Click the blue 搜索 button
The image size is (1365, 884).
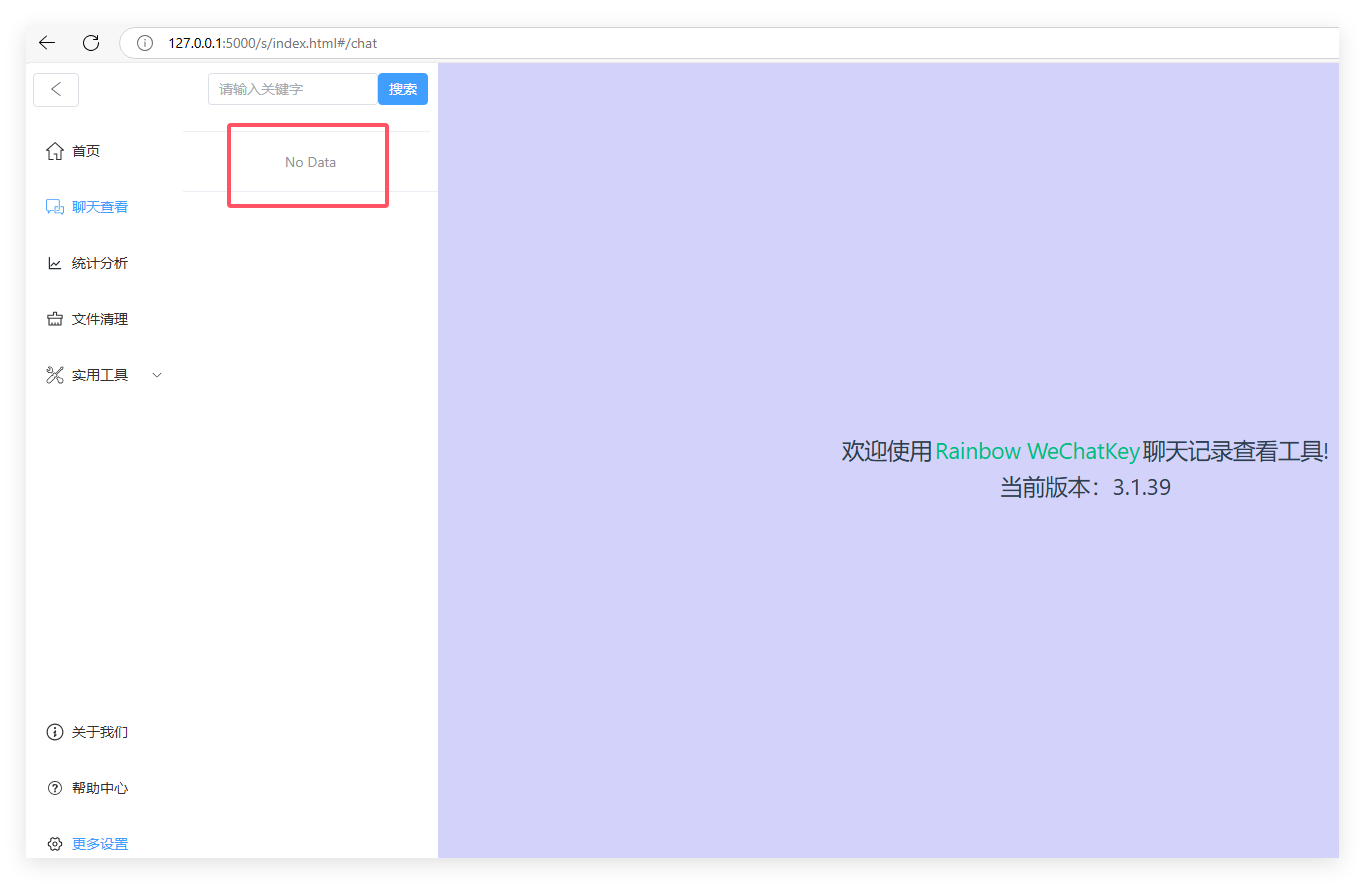[x=403, y=89]
